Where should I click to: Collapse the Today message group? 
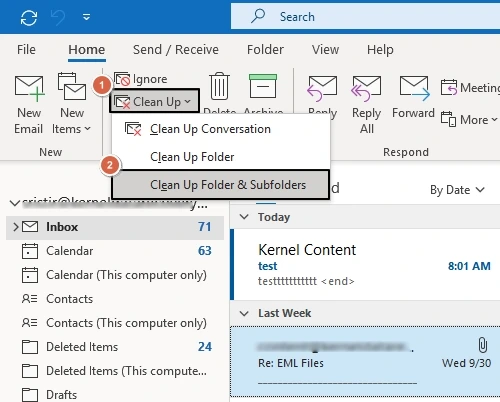[x=244, y=217]
